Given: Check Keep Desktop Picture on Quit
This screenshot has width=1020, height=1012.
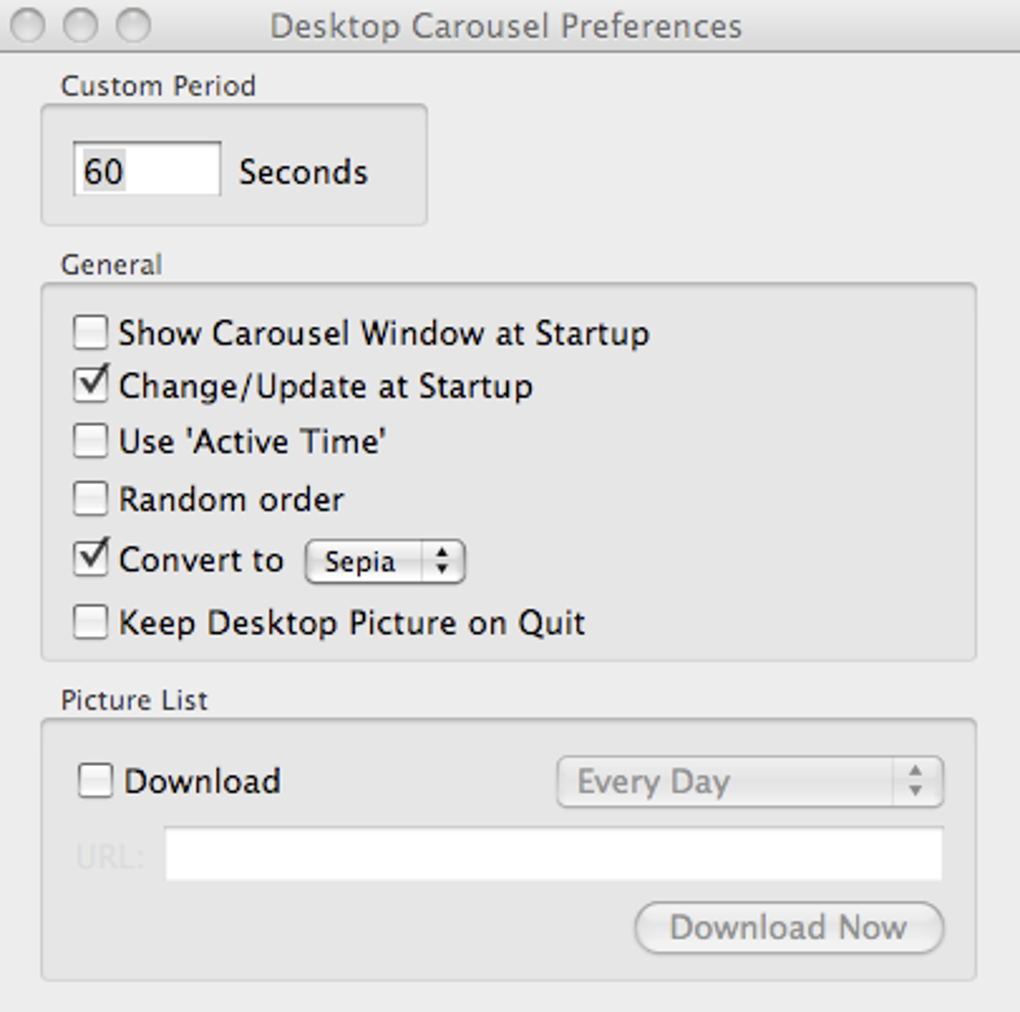Looking at the screenshot, I should click(90, 623).
